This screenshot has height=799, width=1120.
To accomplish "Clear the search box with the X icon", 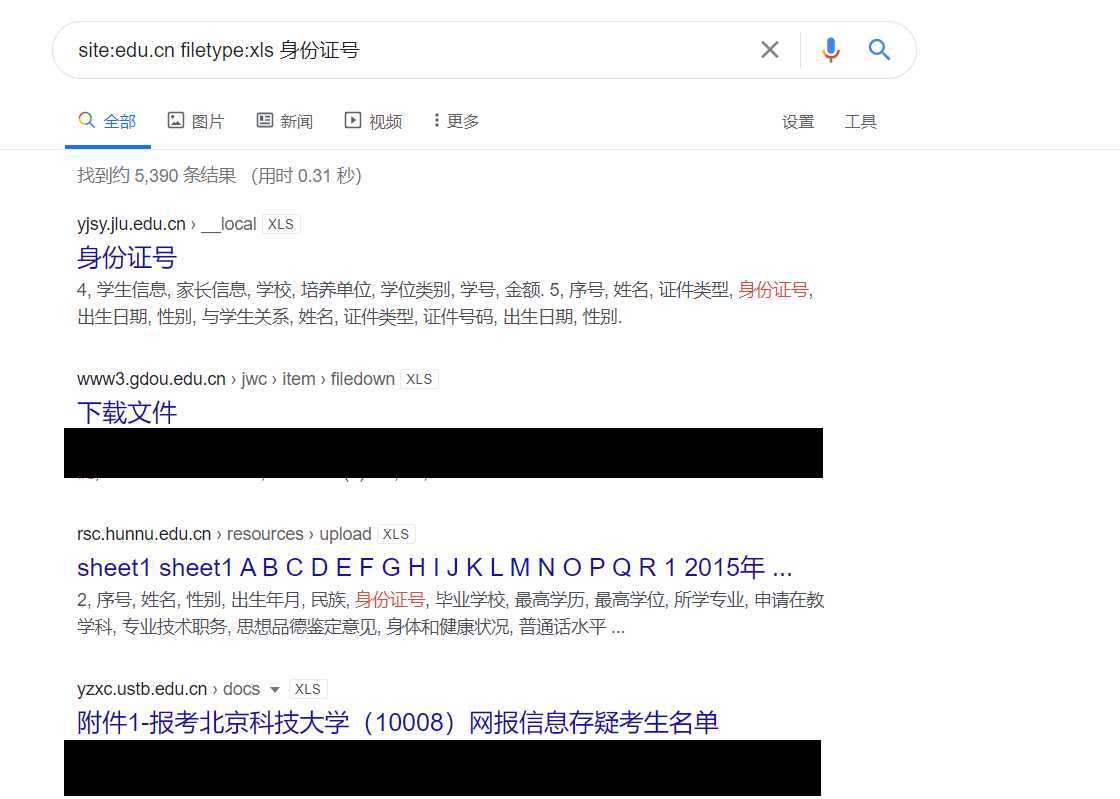I will (x=769, y=50).
